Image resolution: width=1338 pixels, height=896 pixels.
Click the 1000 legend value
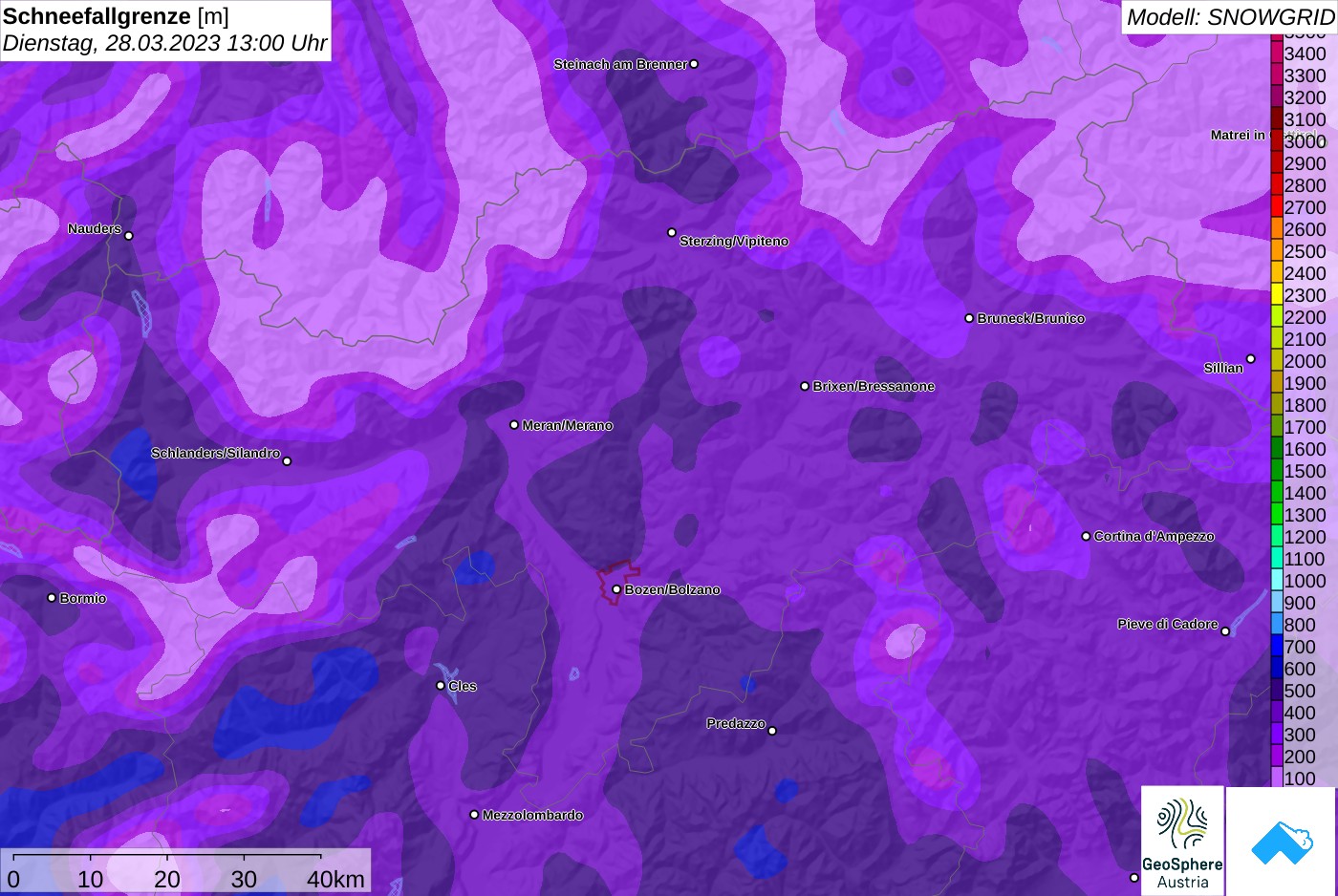click(1305, 582)
